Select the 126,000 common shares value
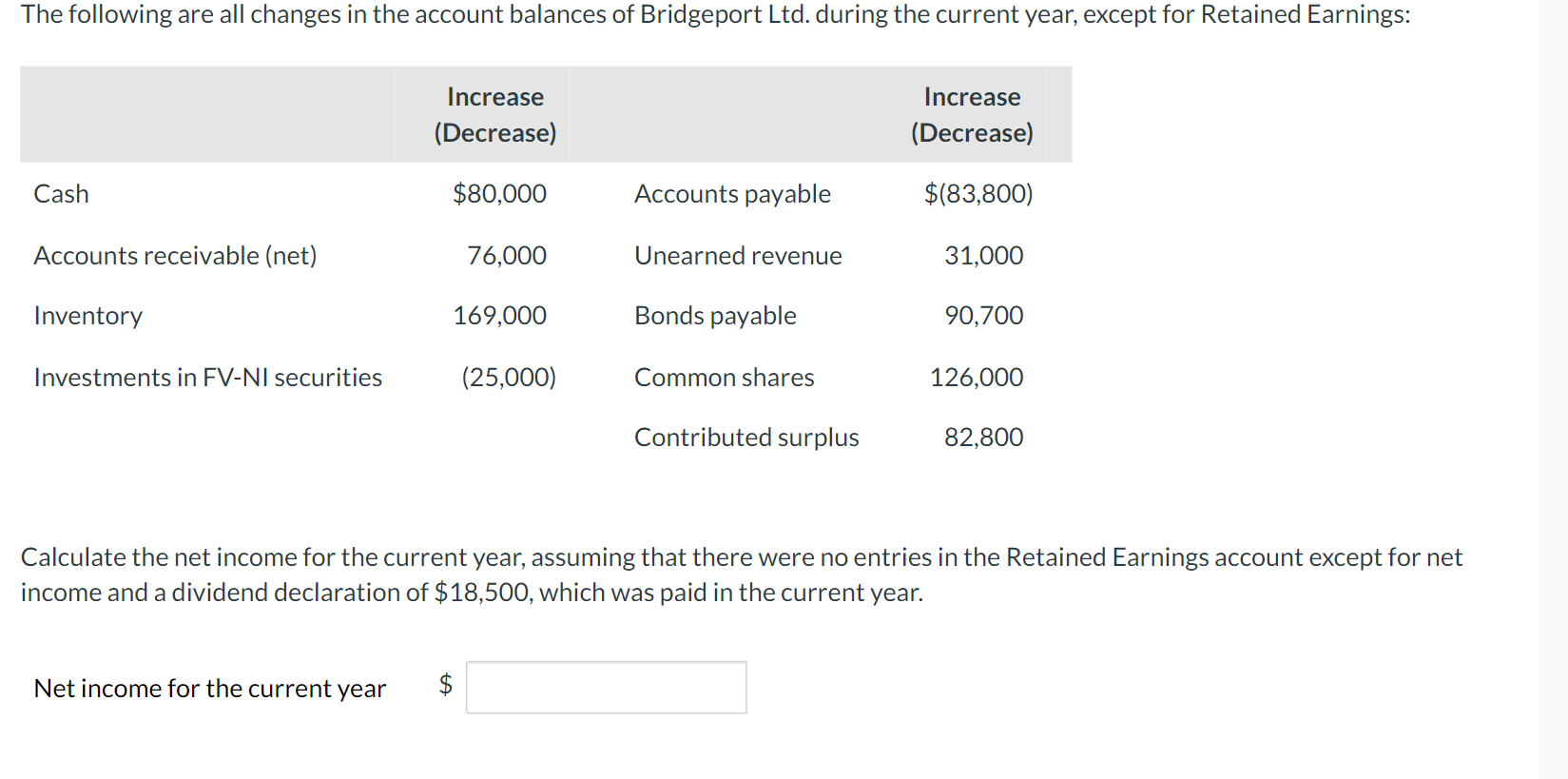1568x779 pixels. click(976, 378)
